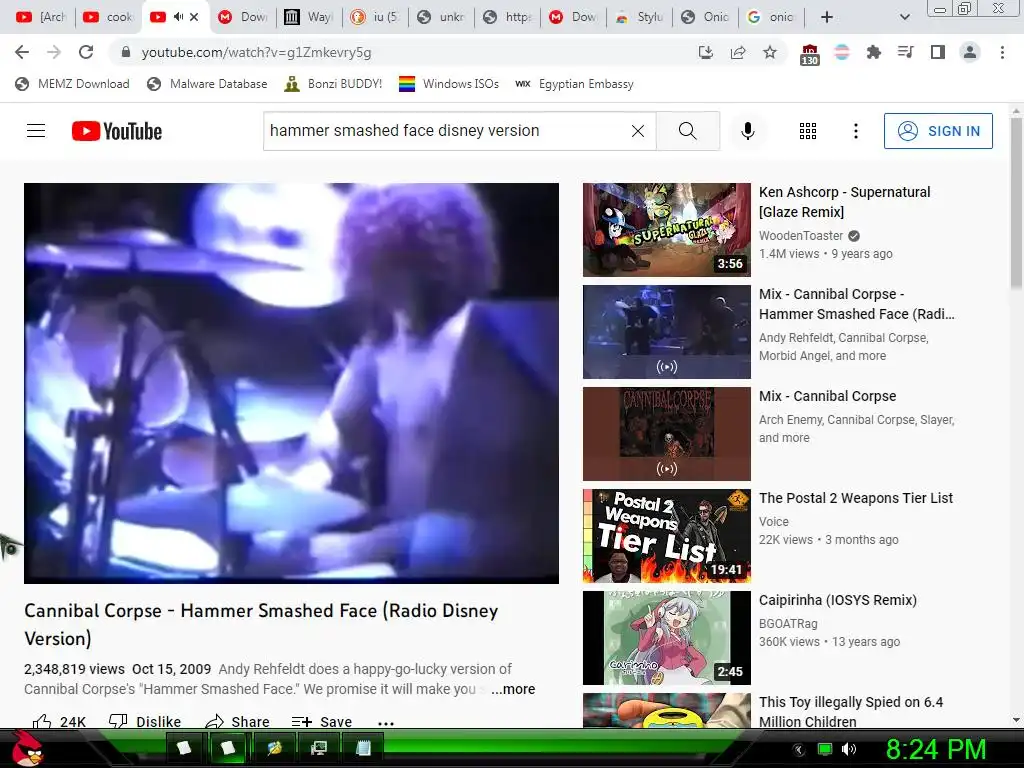The width and height of the screenshot is (1024, 768).
Task: Open the Extensions puzzle piece menu
Action: pyautogui.click(x=873, y=52)
